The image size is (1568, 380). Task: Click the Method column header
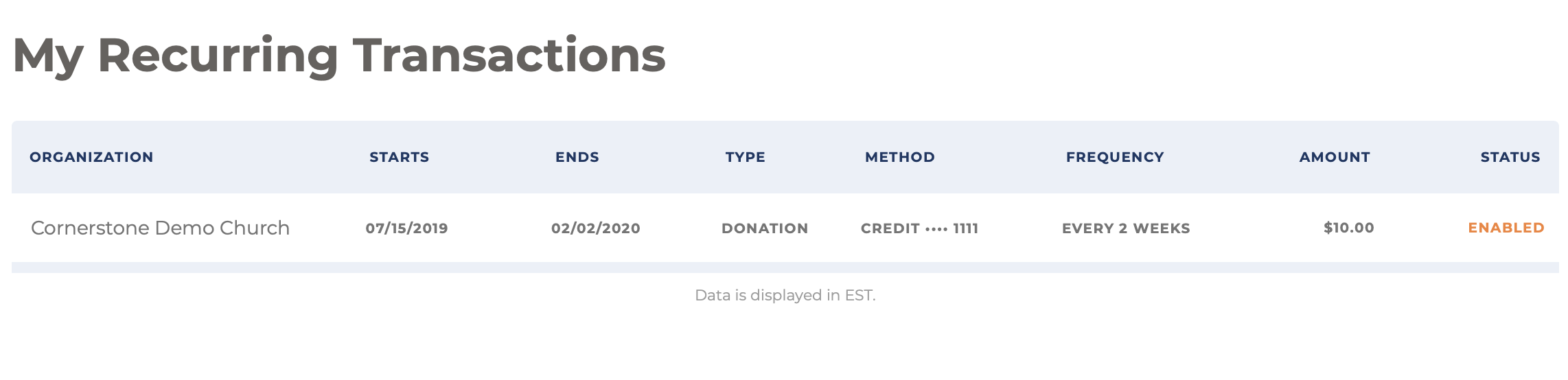pyautogui.click(x=900, y=157)
